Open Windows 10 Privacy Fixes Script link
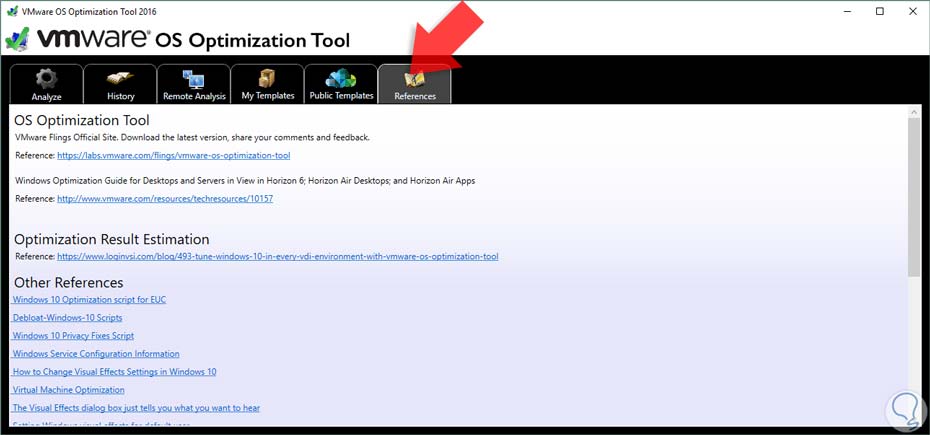930x435 pixels. click(x=73, y=335)
